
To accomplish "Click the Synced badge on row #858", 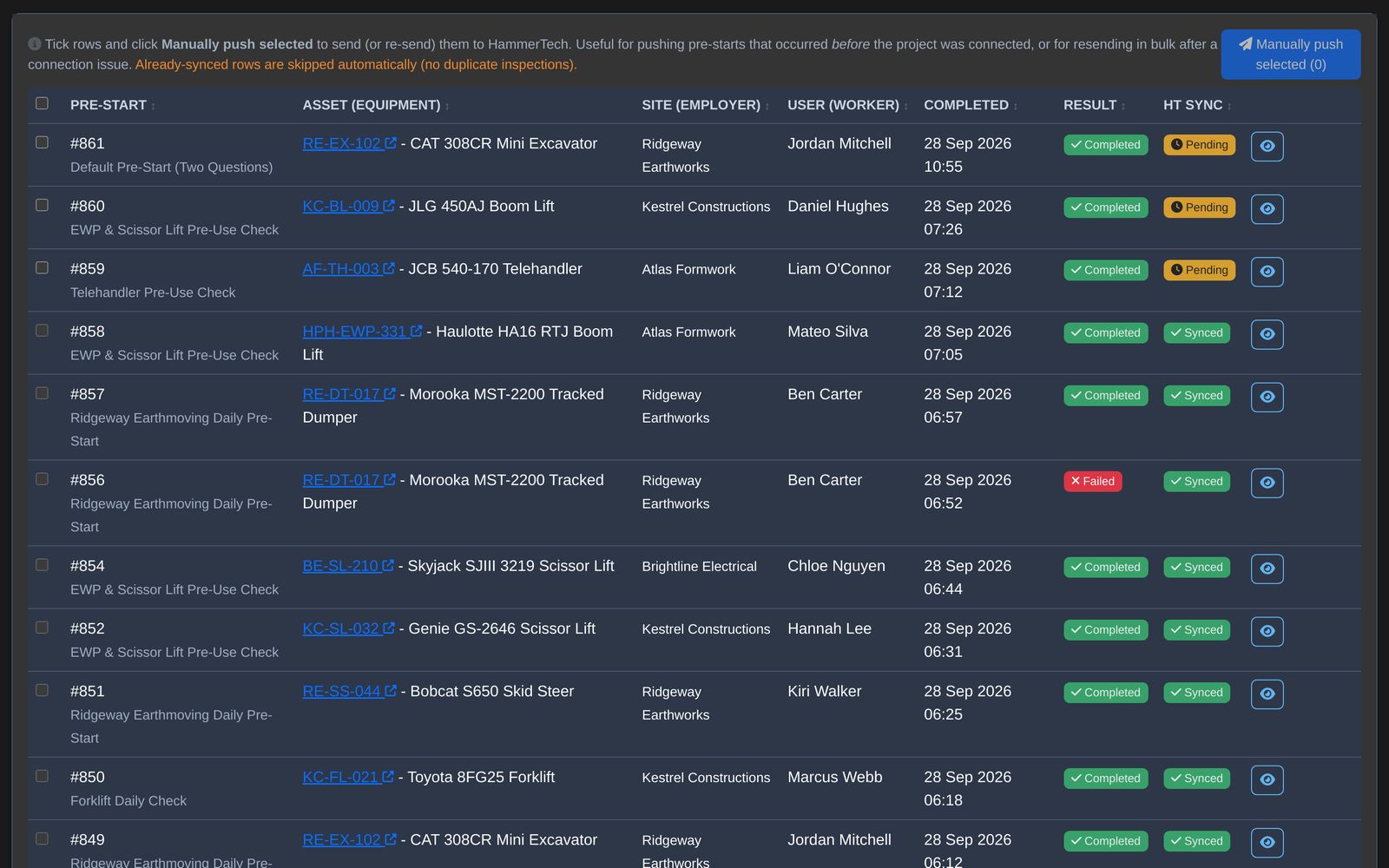I will point(1196,333).
